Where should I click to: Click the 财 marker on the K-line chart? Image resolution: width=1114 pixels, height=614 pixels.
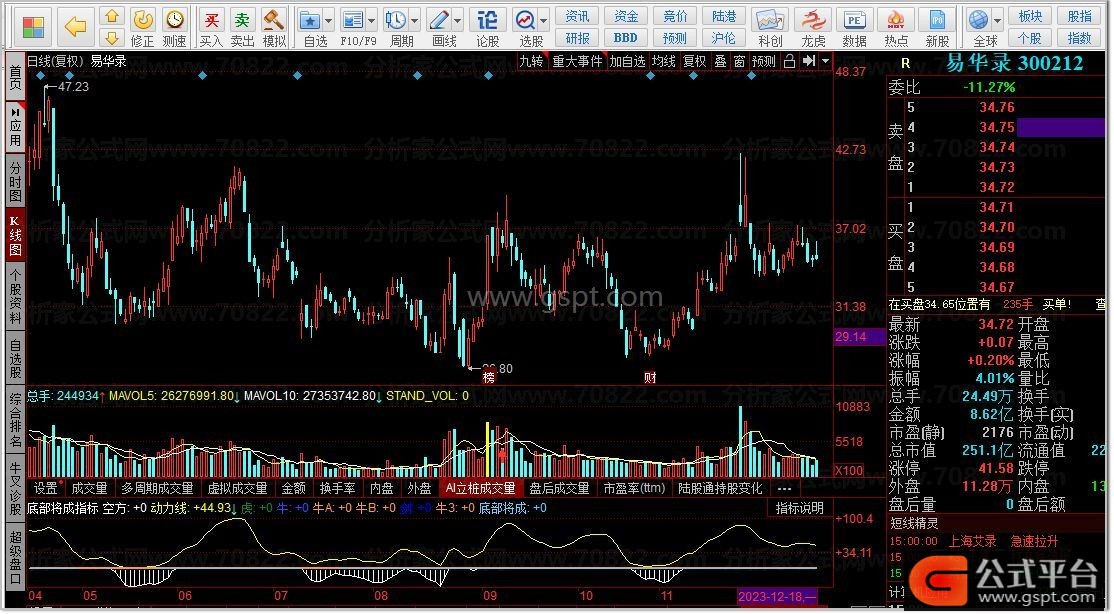[650, 377]
